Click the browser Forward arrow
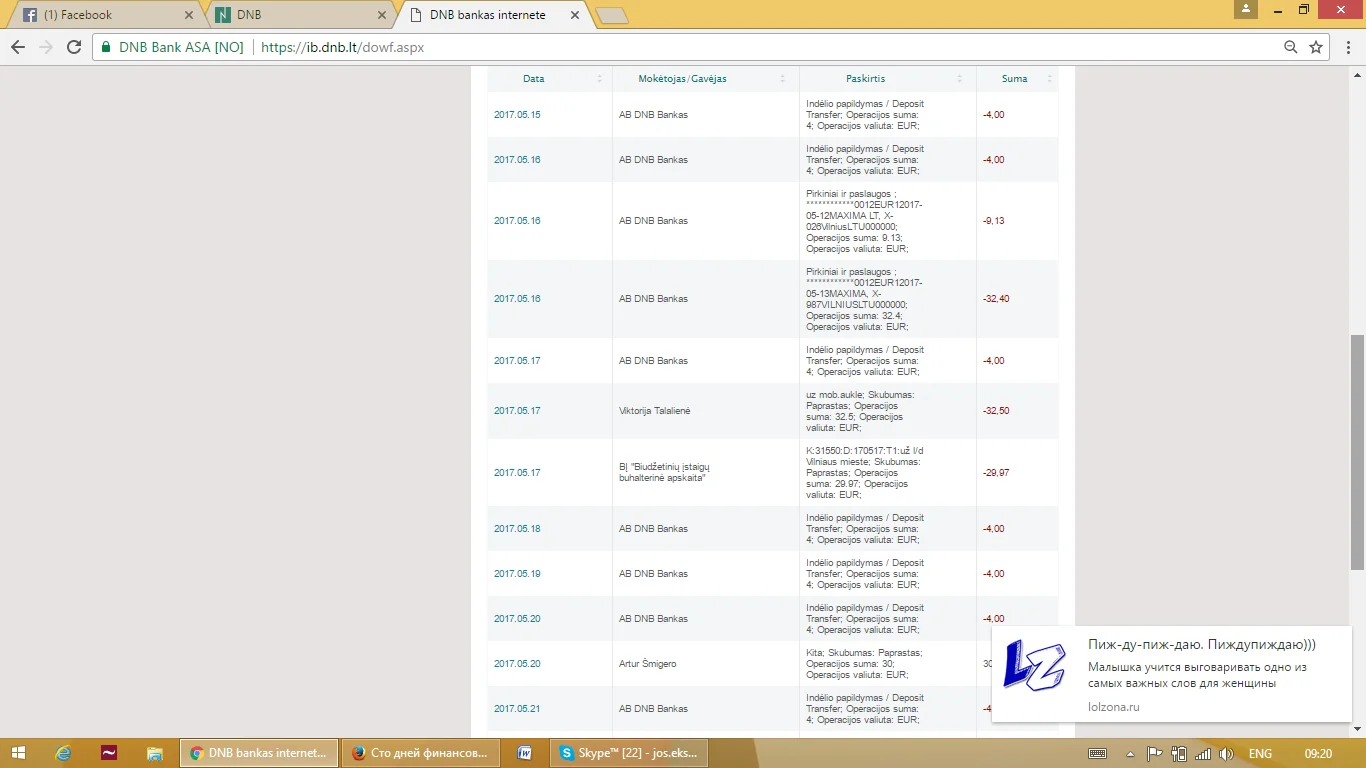Viewport: 1366px width, 768px height. pos(46,47)
